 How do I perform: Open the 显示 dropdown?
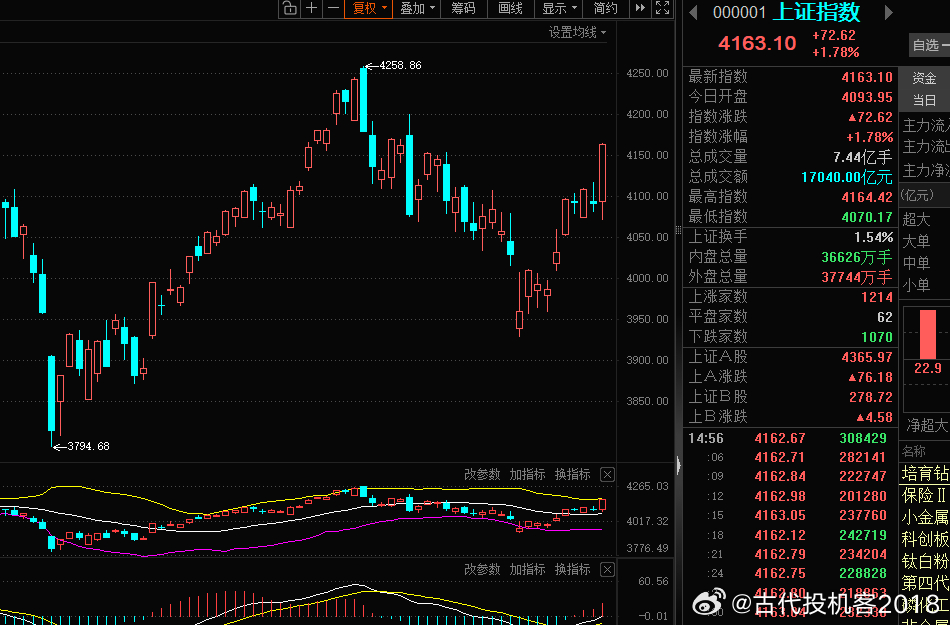click(559, 8)
